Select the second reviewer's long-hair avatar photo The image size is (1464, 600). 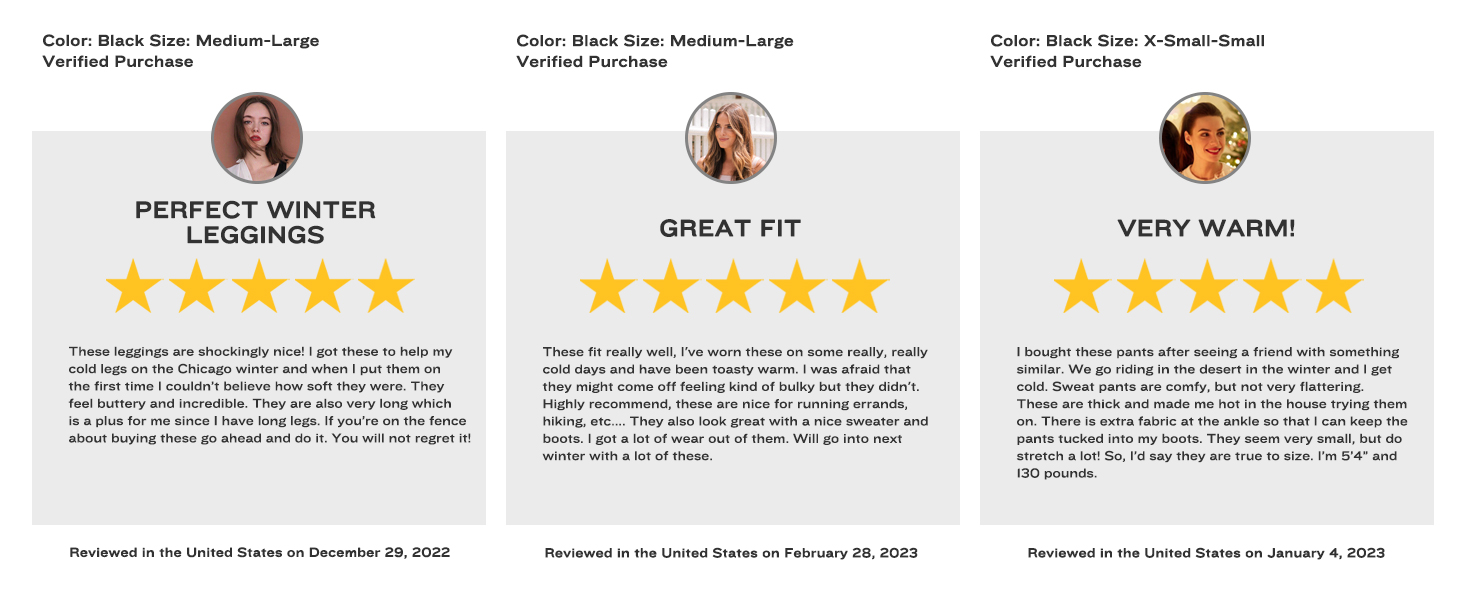731,137
